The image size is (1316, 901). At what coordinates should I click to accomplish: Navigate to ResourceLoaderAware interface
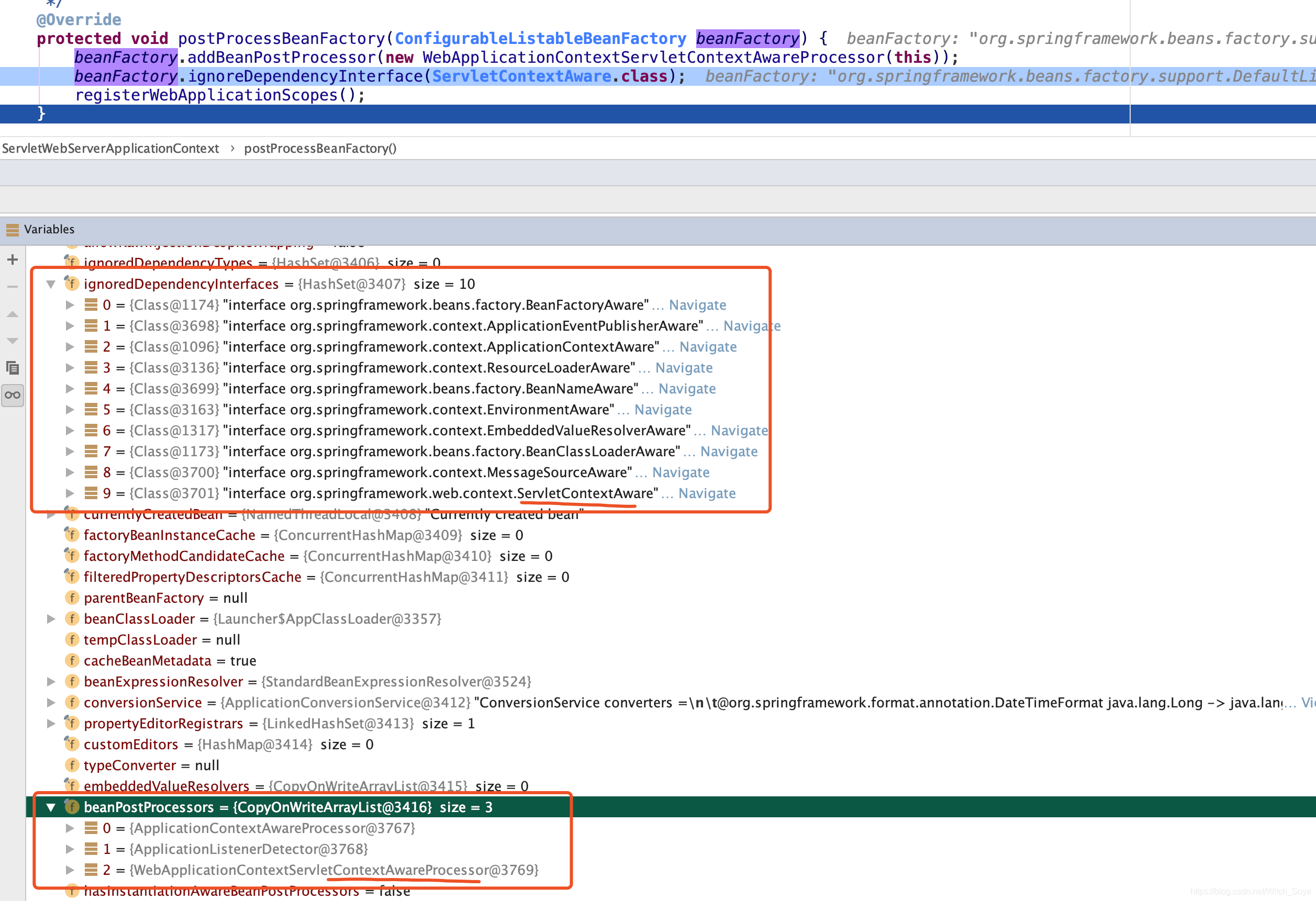pyautogui.click(x=684, y=368)
